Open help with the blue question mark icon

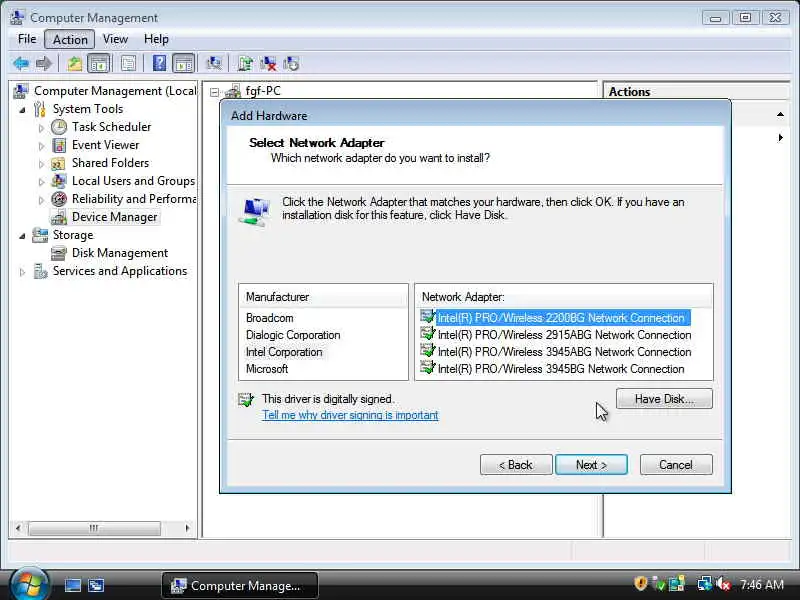(x=159, y=63)
